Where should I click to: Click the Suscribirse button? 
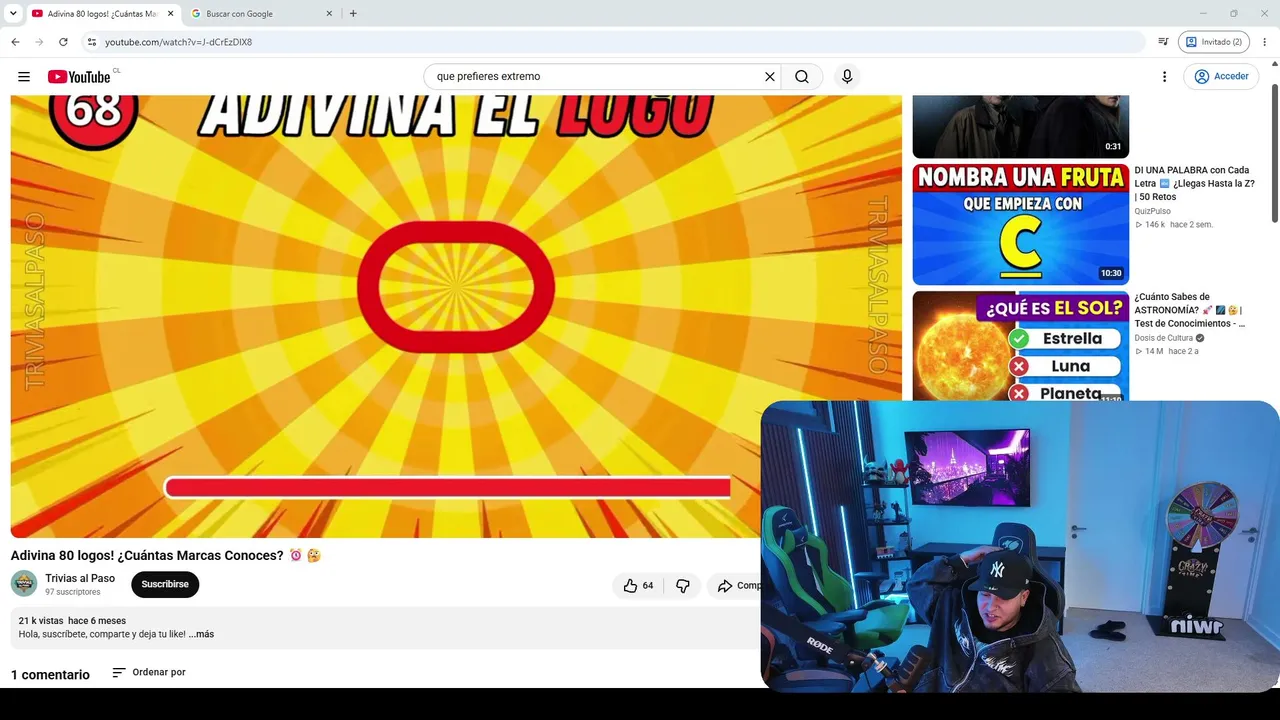(165, 585)
